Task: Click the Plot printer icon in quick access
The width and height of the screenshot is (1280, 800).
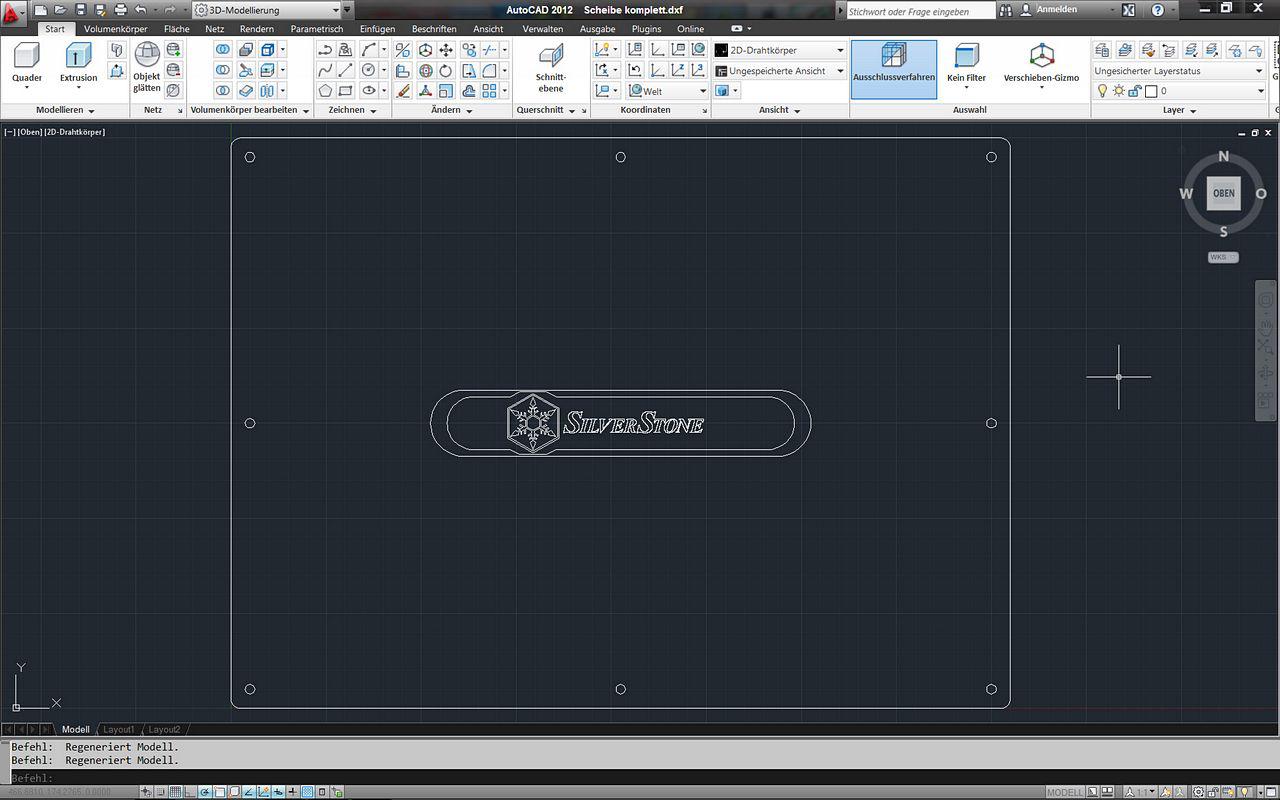Action: pyautogui.click(x=120, y=10)
